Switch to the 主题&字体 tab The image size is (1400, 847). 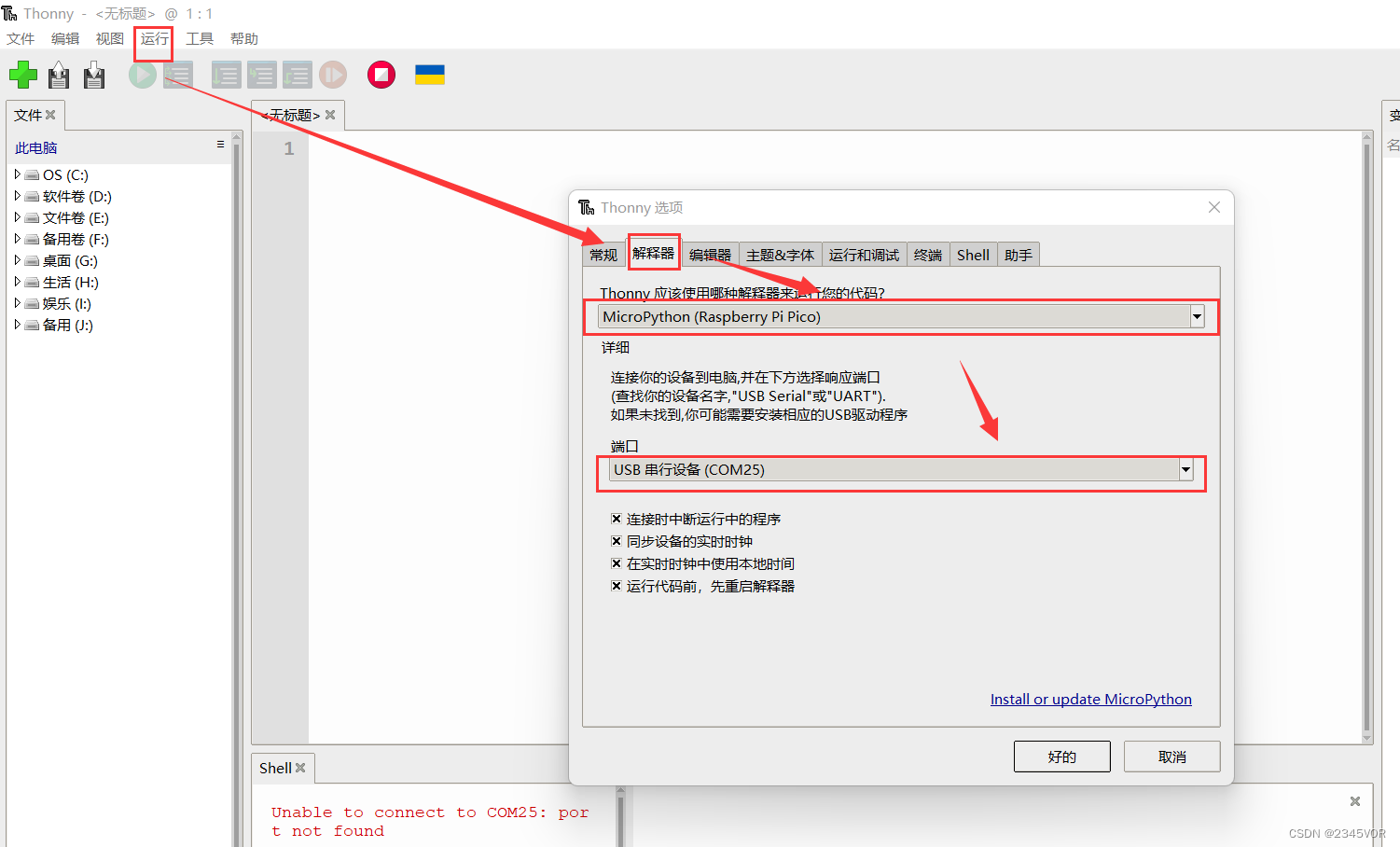(x=780, y=255)
